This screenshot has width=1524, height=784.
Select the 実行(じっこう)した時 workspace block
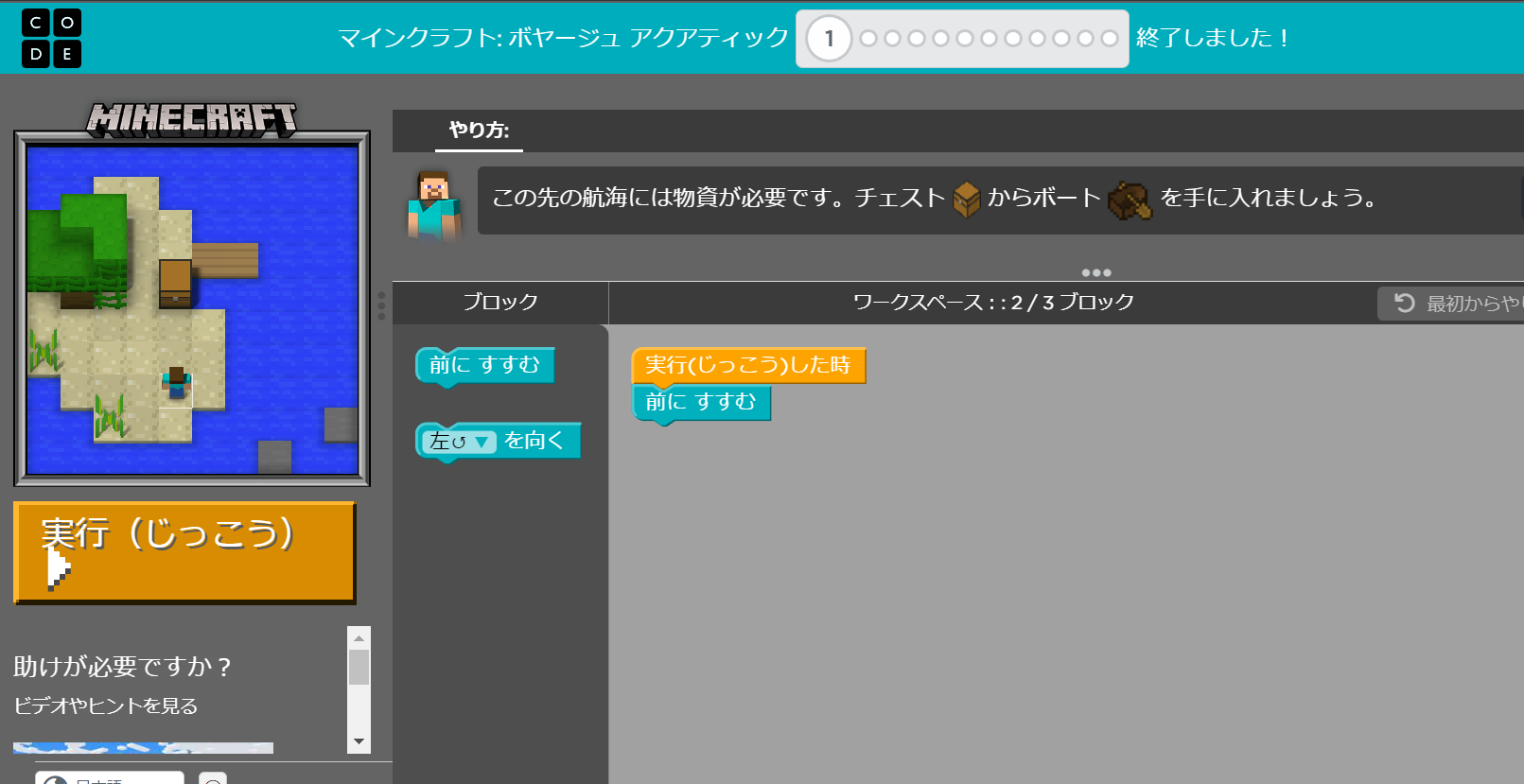point(747,365)
